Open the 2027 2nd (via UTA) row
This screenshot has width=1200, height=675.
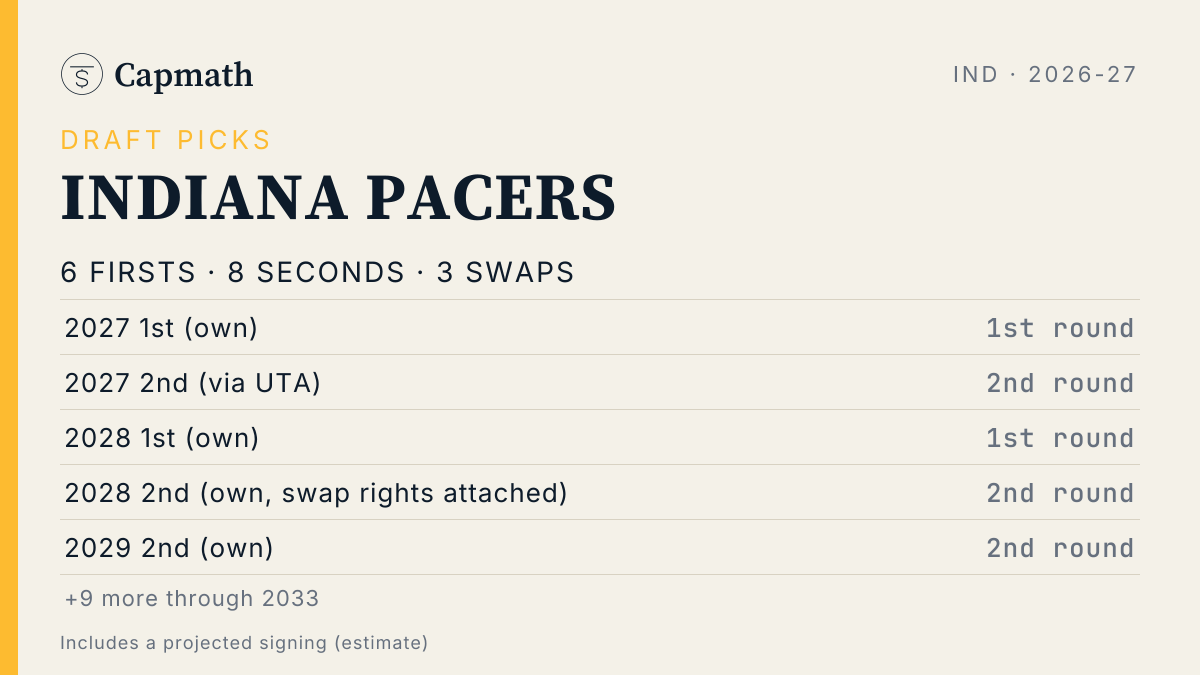(x=600, y=382)
